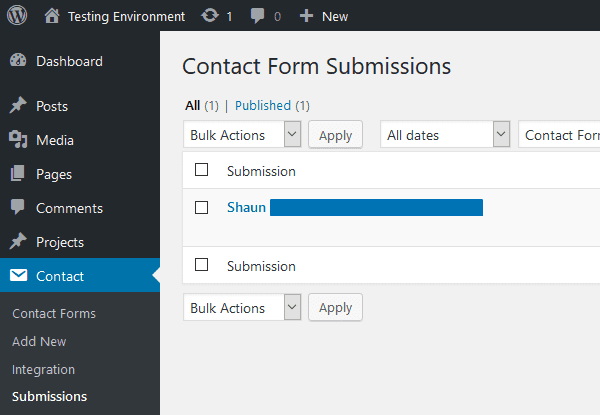Screen dimensions: 600x415
Task: Click New in the admin bar
Action: click(335, 16)
